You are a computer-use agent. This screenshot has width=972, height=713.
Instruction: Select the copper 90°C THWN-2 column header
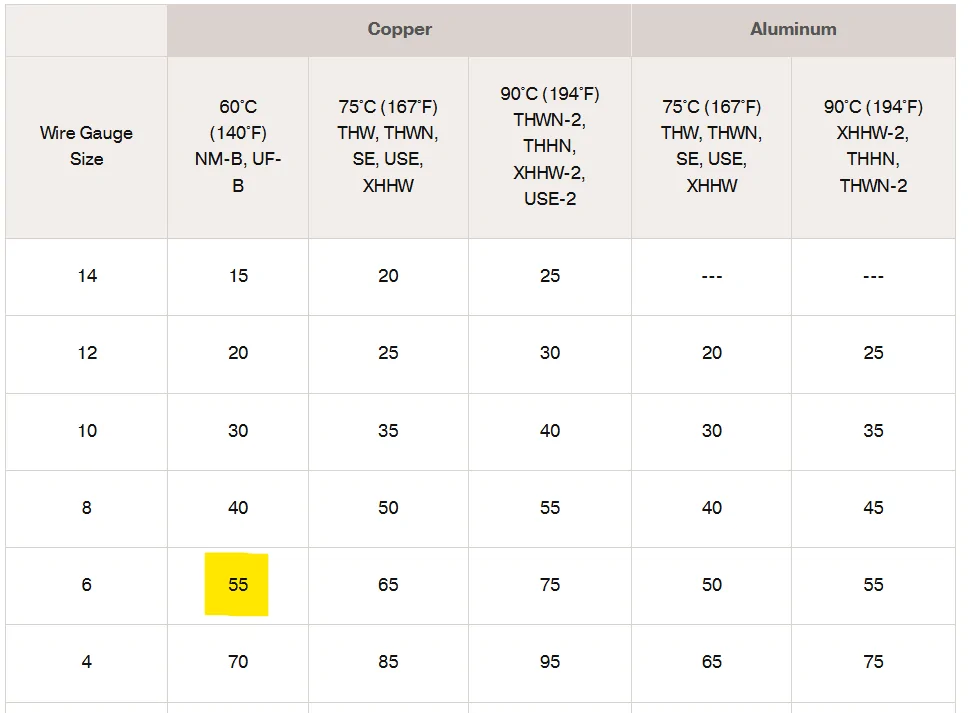(x=550, y=146)
